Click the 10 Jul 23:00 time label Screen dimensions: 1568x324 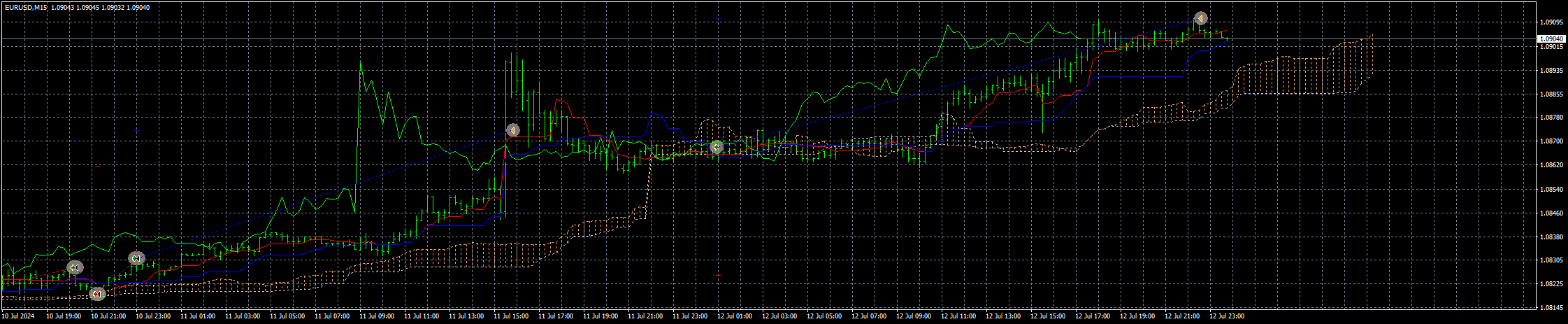click(152, 316)
